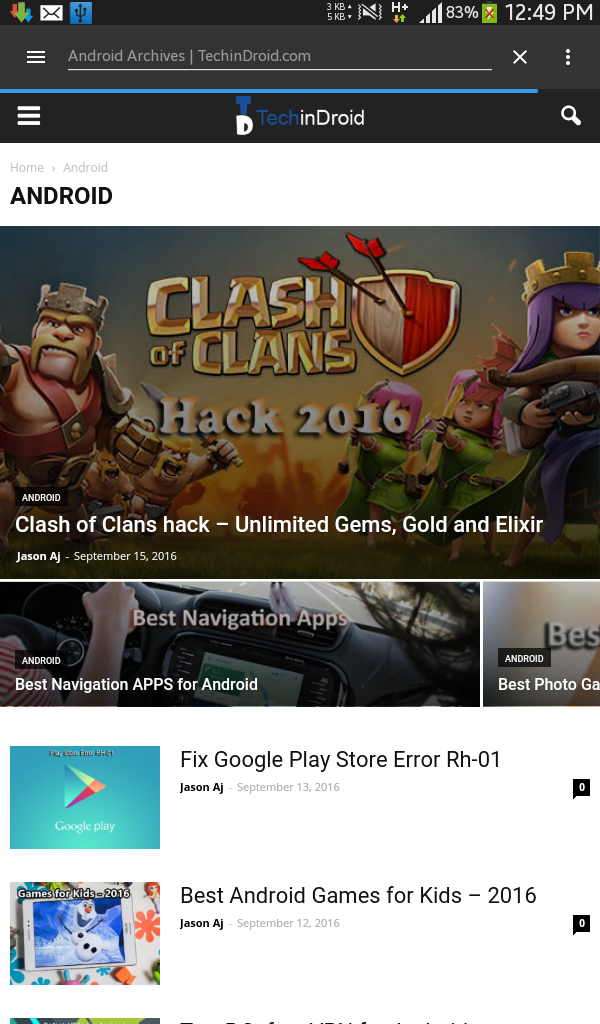Image resolution: width=600 pixels, height=1024 pixels.
Task: Tap comment count on Play Store article
Action: pyautogui.click(x=581, y=788)
